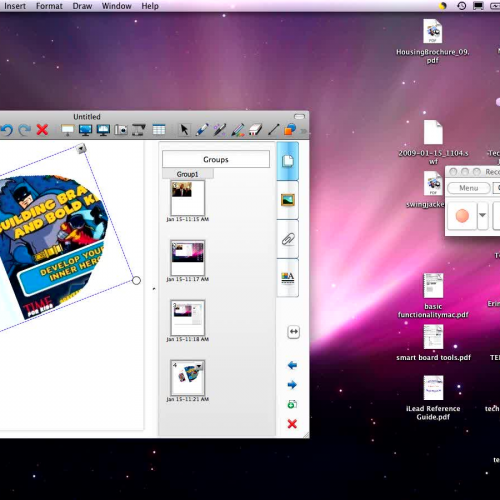500x500 pixels.
Task: Open the Help menu
Action: (150, 6)
